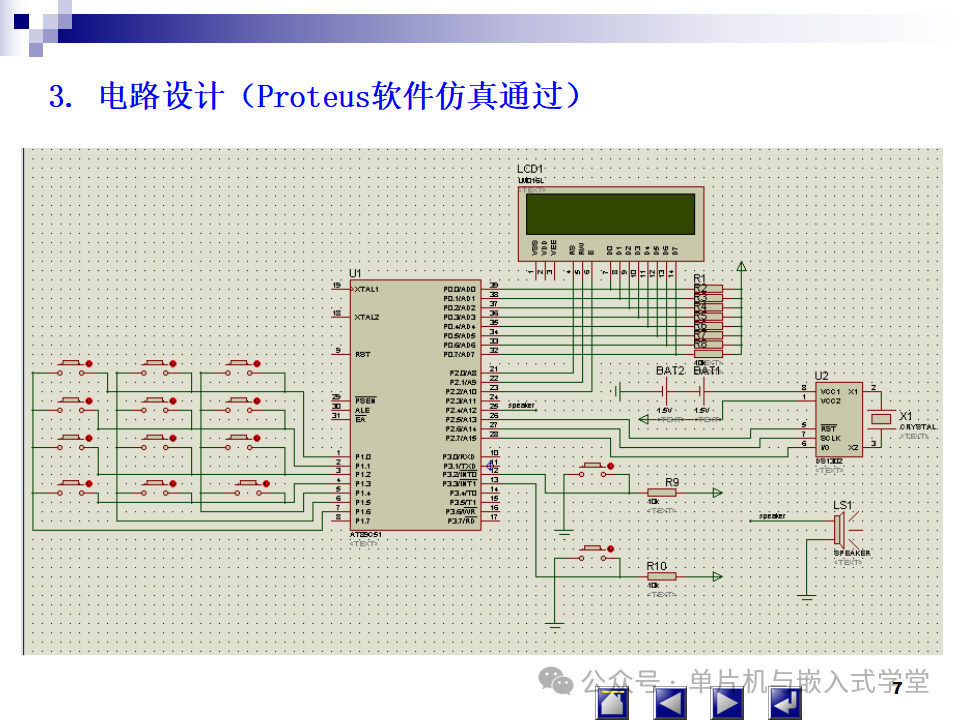Click the VCC1 pin label on U2
The height and width of the screenshot is (720, 960).
[x=830, y=391]
